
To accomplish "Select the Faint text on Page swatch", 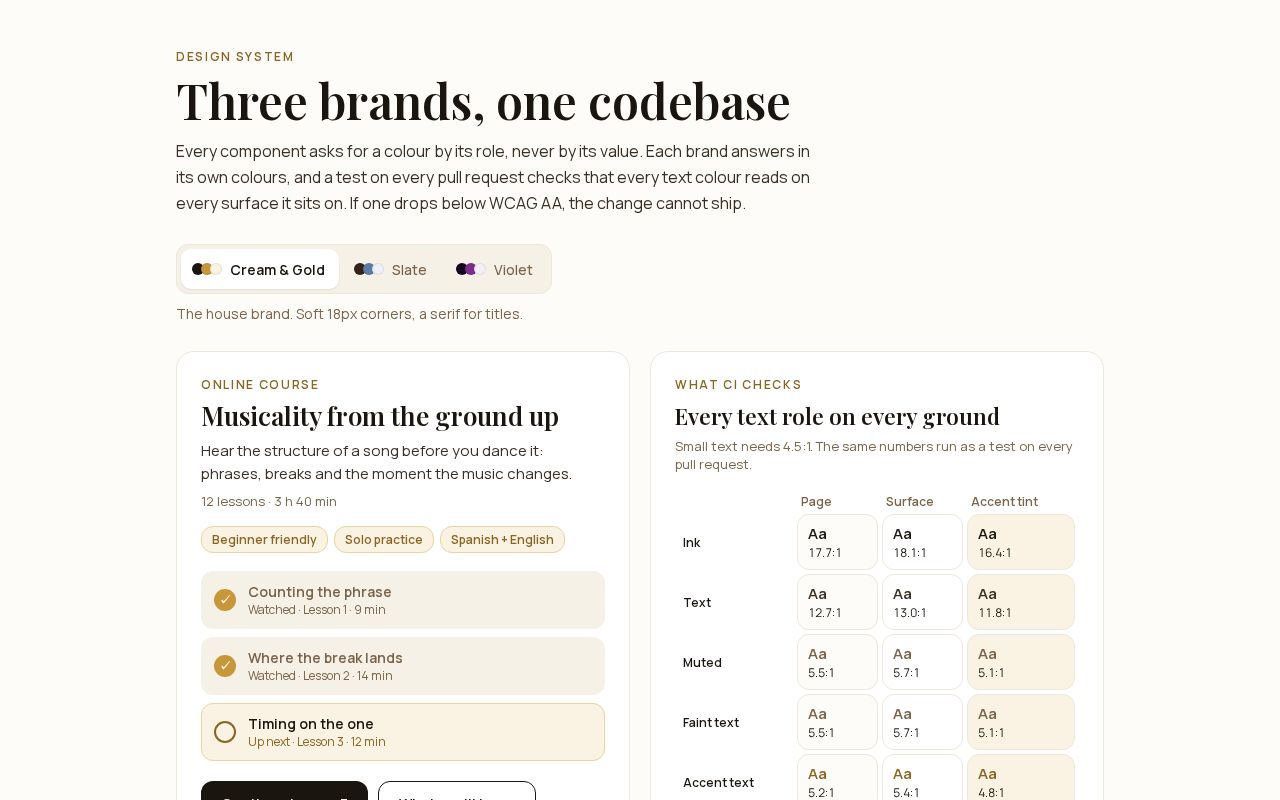I will click(837, 722).
